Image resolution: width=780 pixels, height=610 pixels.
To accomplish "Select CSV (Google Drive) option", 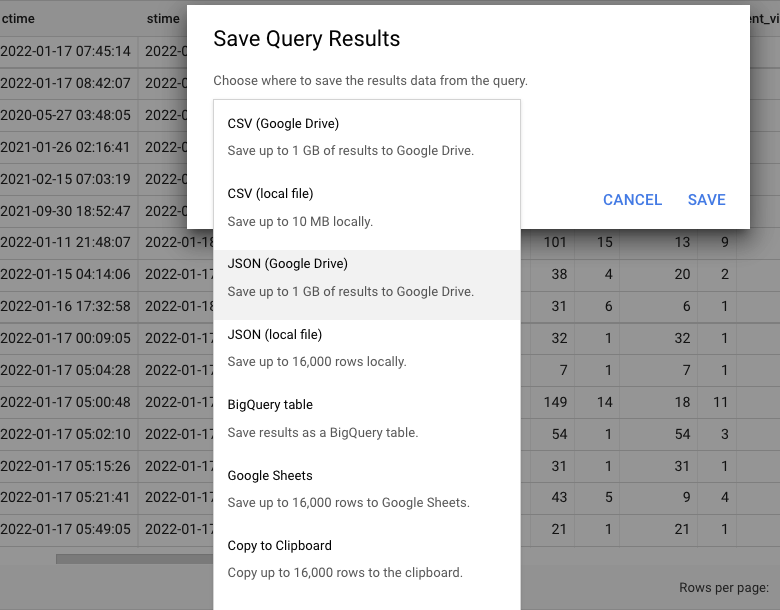I will click(x=367, y=137).
